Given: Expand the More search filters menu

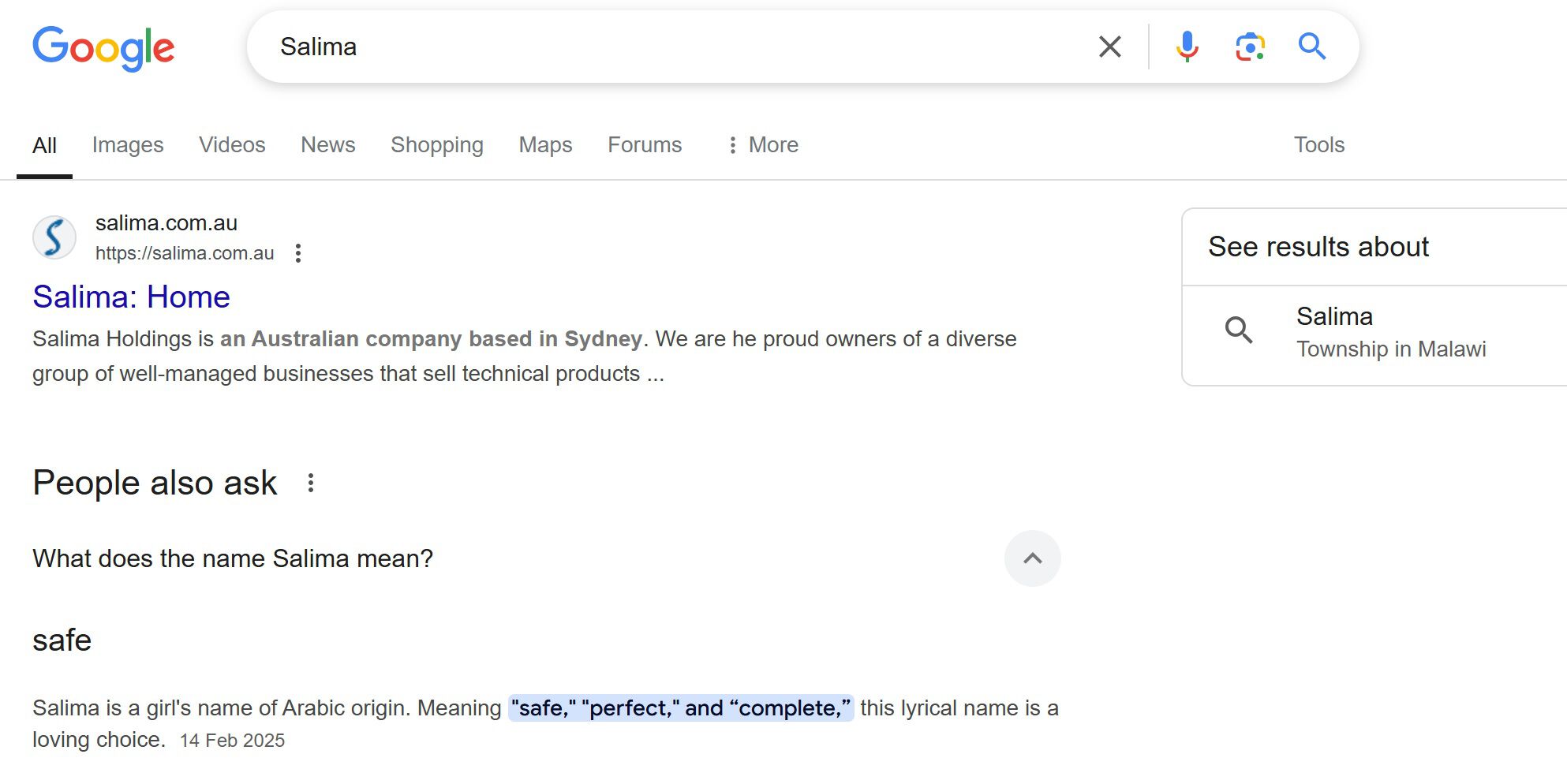Looking at the screenshot, I should point(763,145).
